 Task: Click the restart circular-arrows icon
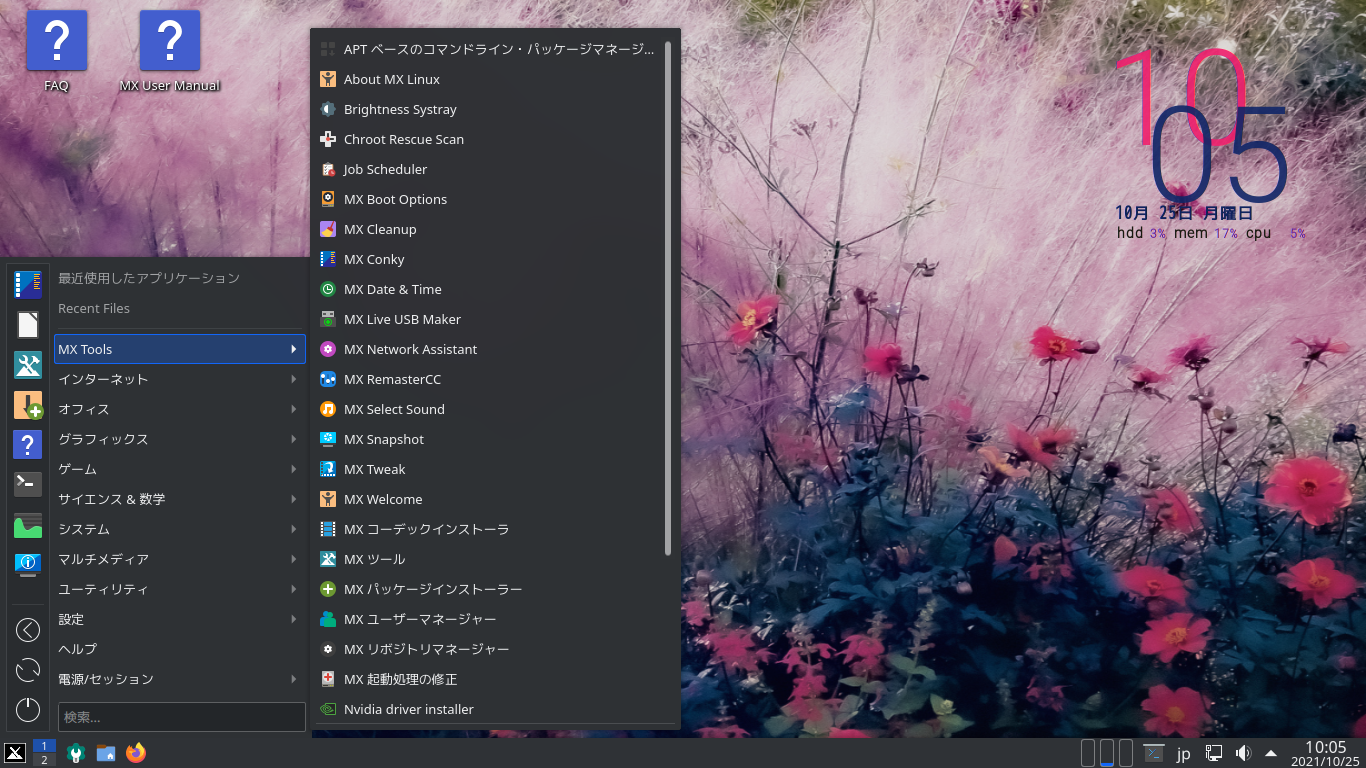click(28, 670)
